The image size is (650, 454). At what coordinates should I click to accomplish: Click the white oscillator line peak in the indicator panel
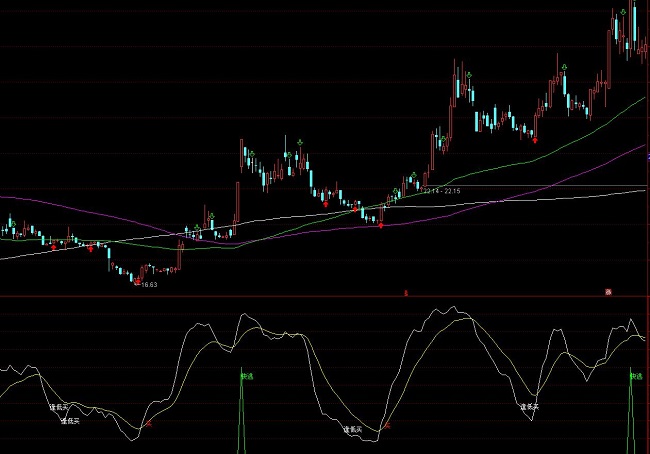pos(438,307)
